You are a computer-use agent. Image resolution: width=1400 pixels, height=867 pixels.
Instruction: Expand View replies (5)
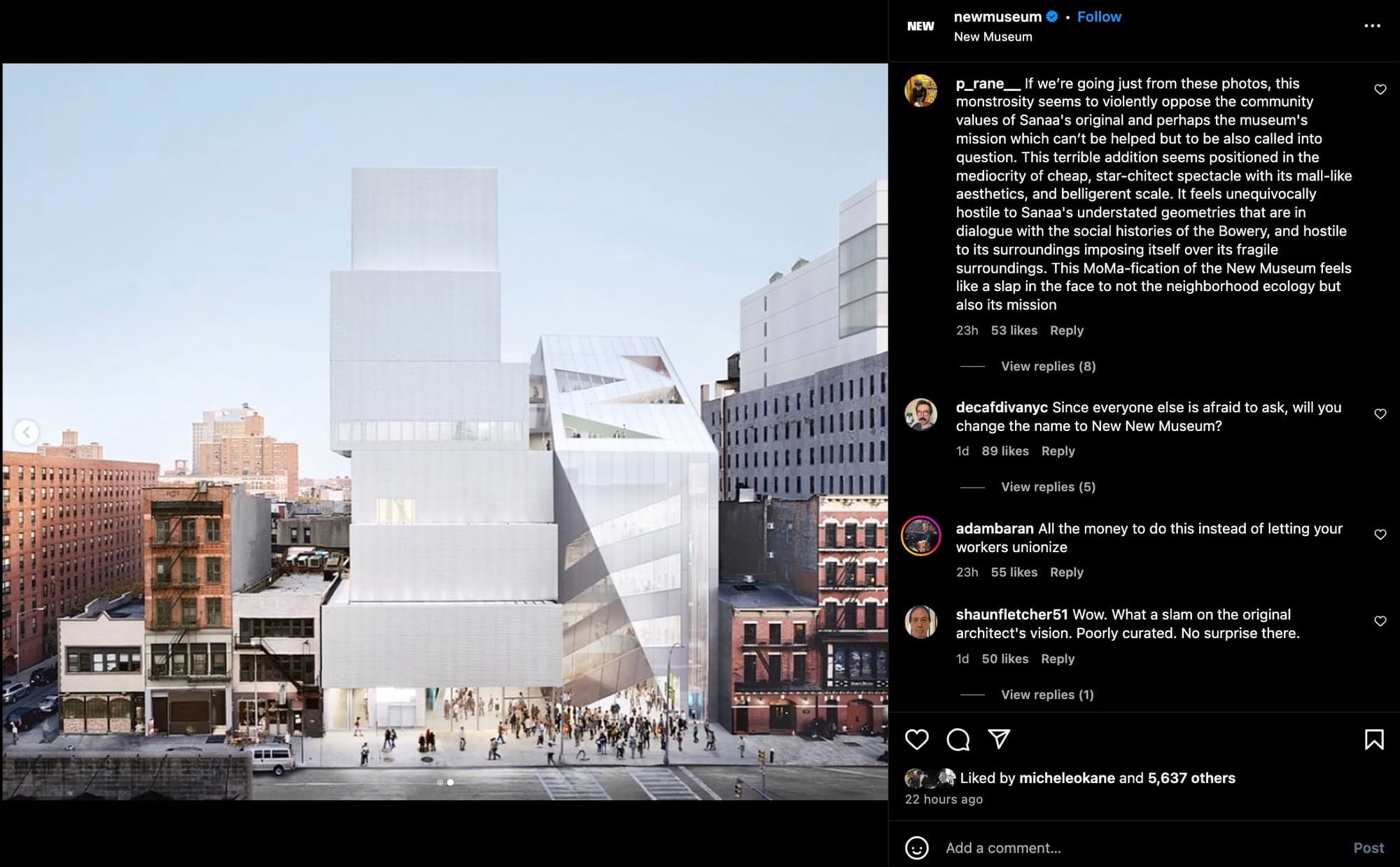pyautogui.click(x=1048, y=487)
